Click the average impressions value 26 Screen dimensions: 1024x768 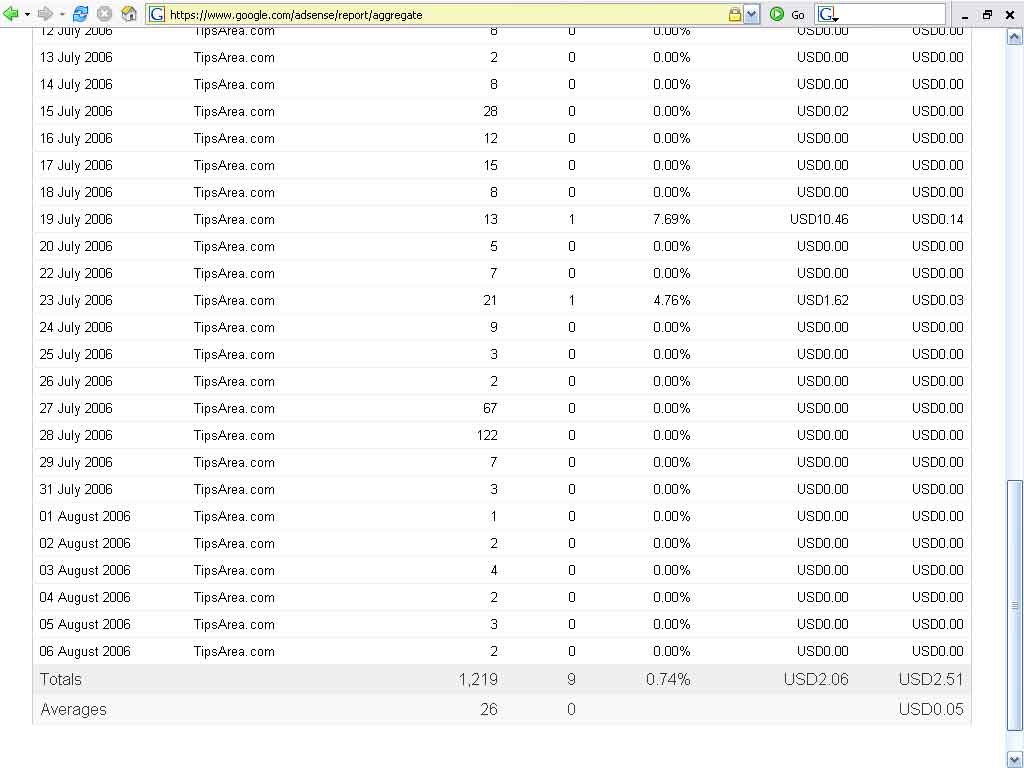pos(488,709)
